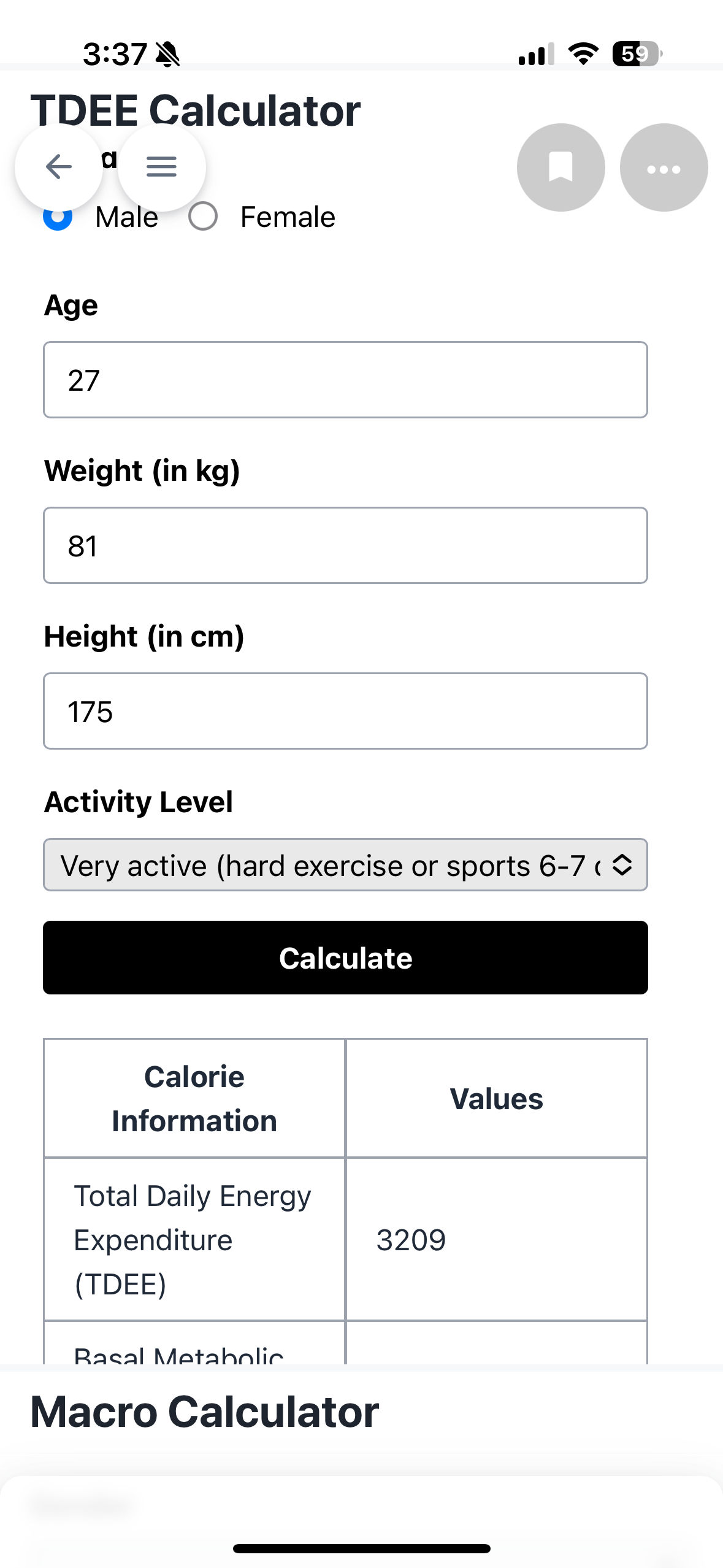Tap the silent mode bell icon
Screen dimensions: 723x1568
167,54
